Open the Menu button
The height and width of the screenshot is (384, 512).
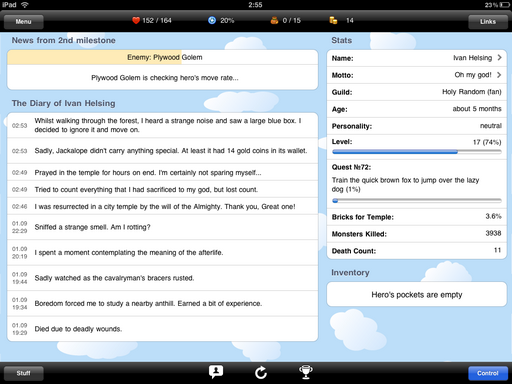coord(23,22)
